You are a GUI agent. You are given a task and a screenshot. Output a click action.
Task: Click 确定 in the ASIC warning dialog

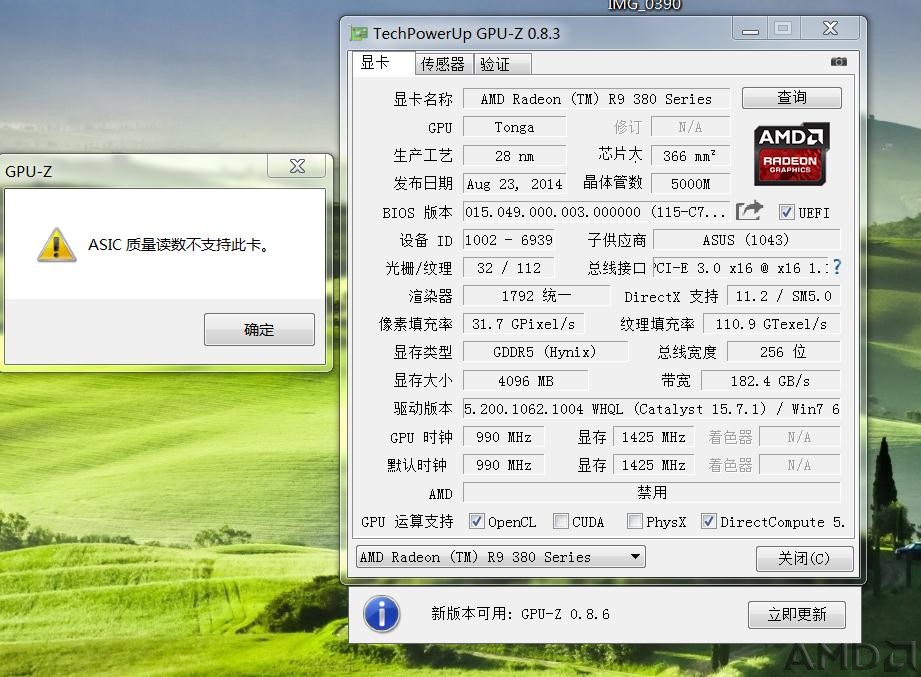(259, 329)
